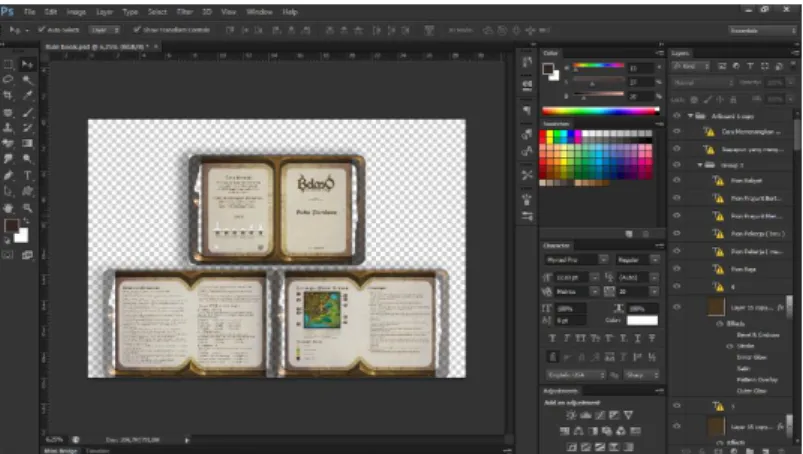Select the Clone Stamp tool
Viewport: 803px width, 454px height.
[8, 128]
